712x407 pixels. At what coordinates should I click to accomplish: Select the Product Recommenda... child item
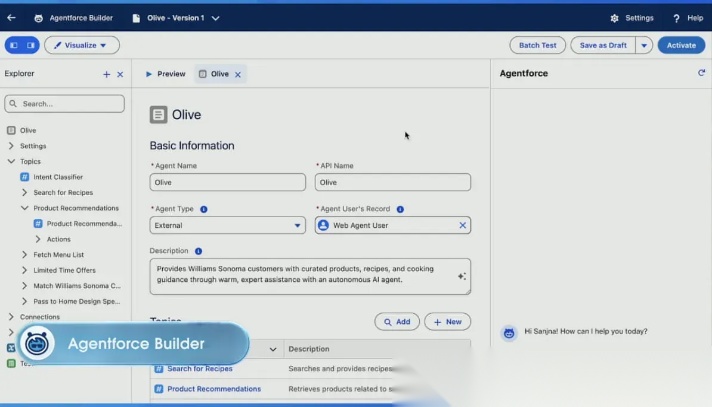[x=84, y=223]
